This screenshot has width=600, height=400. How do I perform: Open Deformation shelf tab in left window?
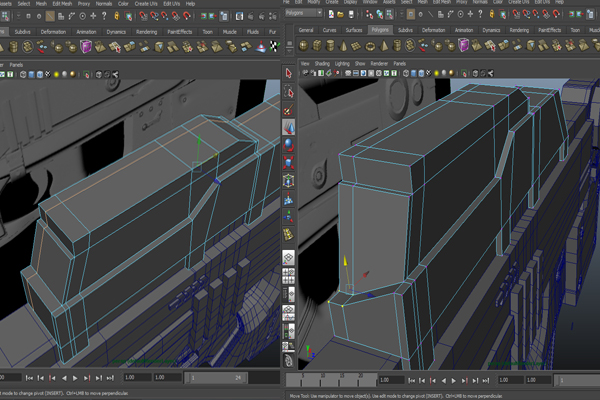[x=53, y=32]
